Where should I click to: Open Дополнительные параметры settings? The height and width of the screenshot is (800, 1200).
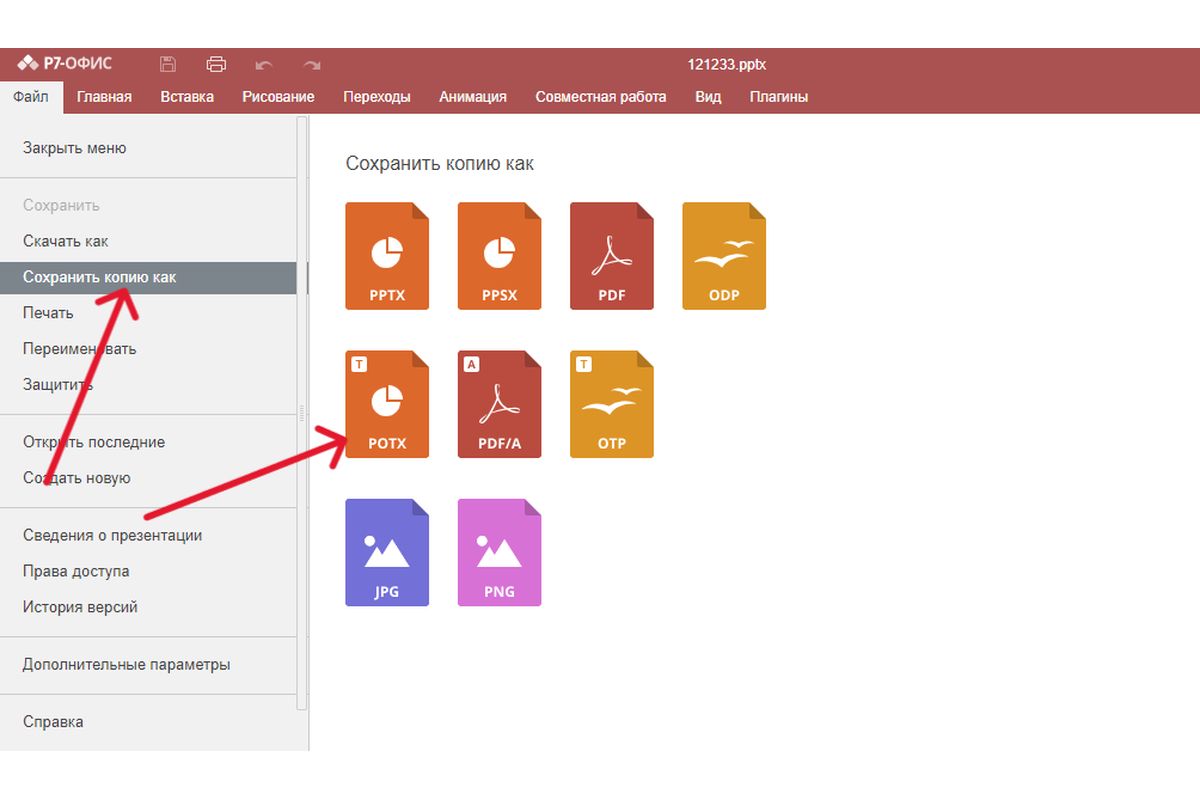tap(127, 664)
